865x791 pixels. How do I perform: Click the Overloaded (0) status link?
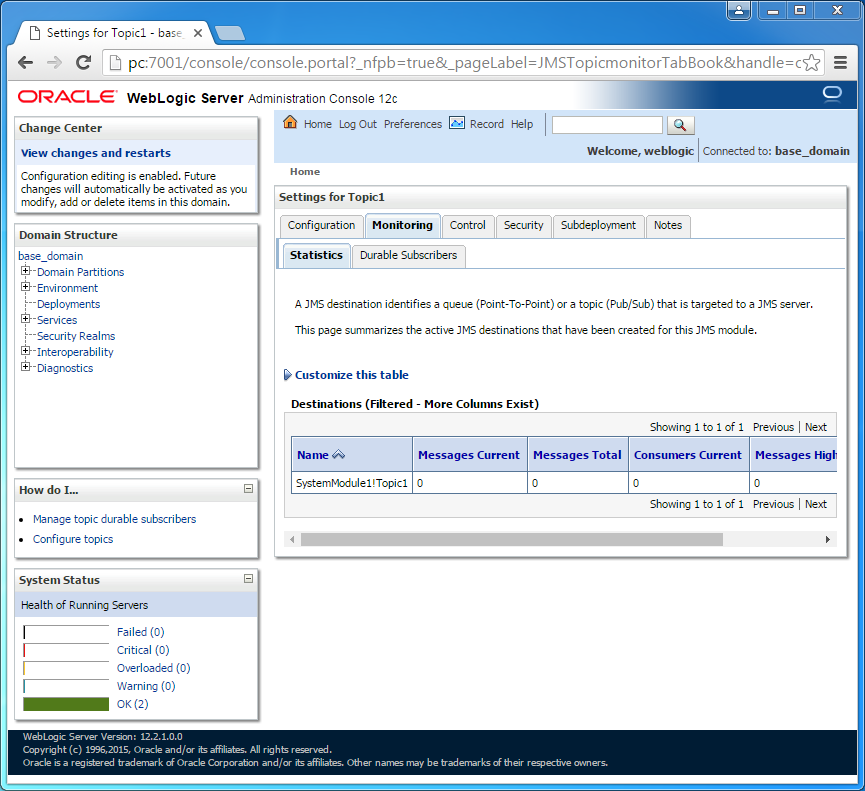tap(153, 668)
